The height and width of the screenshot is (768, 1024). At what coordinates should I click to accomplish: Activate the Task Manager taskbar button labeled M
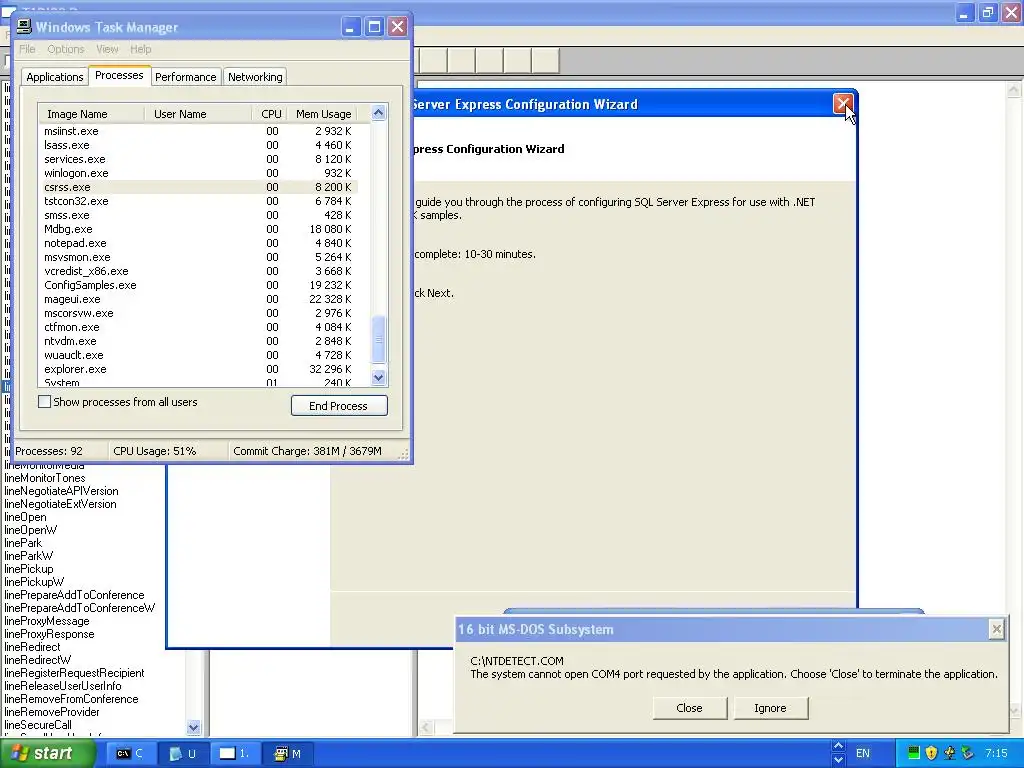[287, 754]
